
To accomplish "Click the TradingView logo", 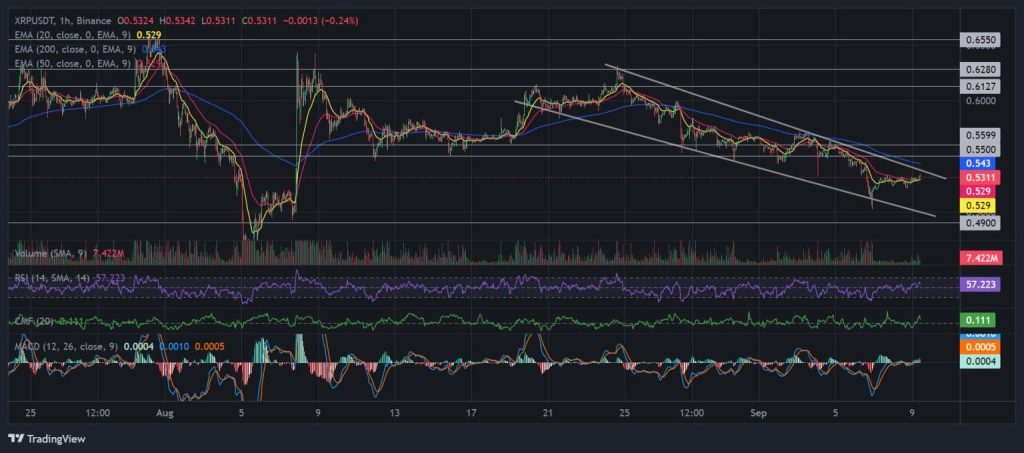I will [x=48, y=438].
